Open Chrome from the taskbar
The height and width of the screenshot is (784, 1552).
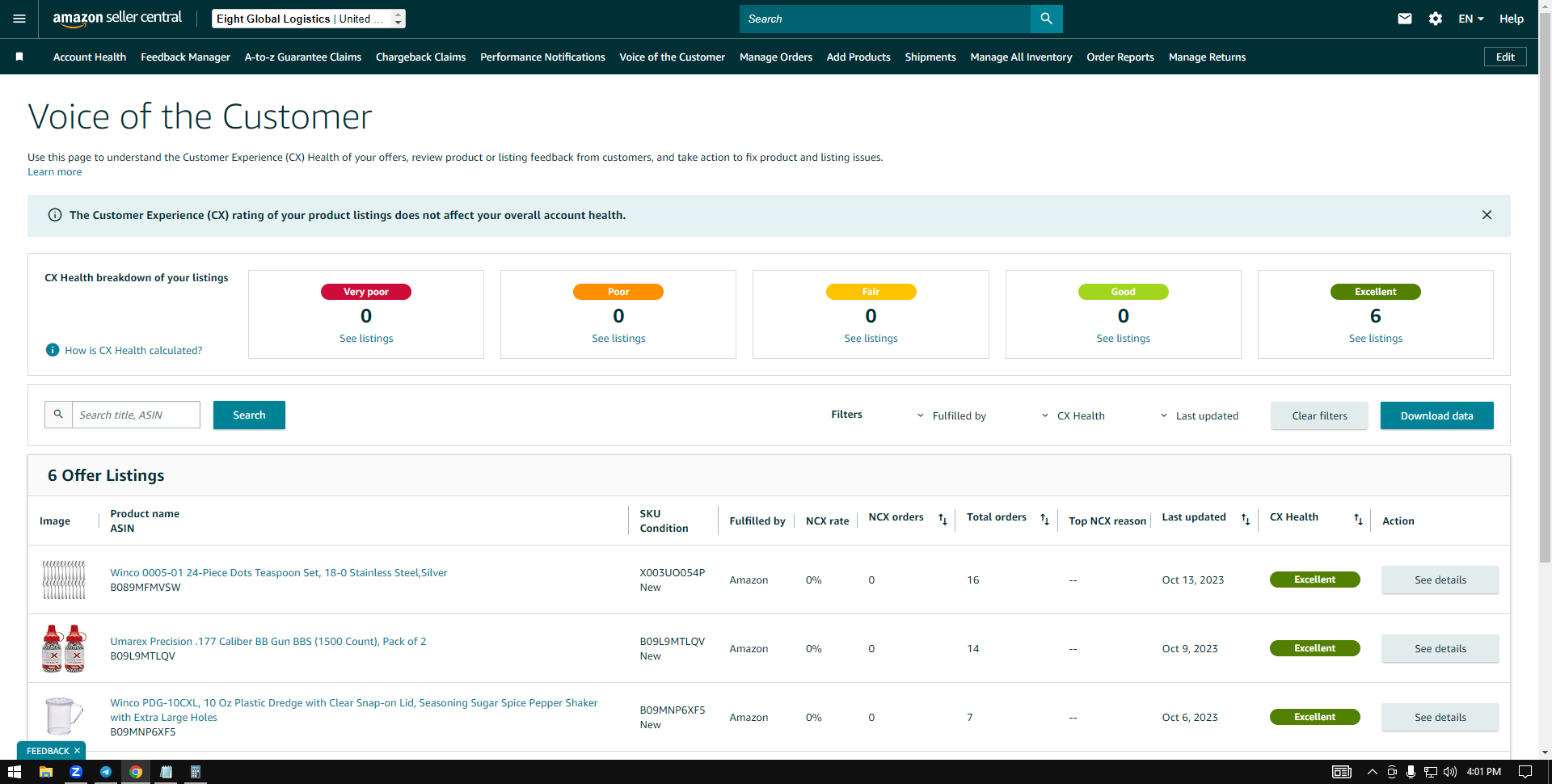(136, 772)
